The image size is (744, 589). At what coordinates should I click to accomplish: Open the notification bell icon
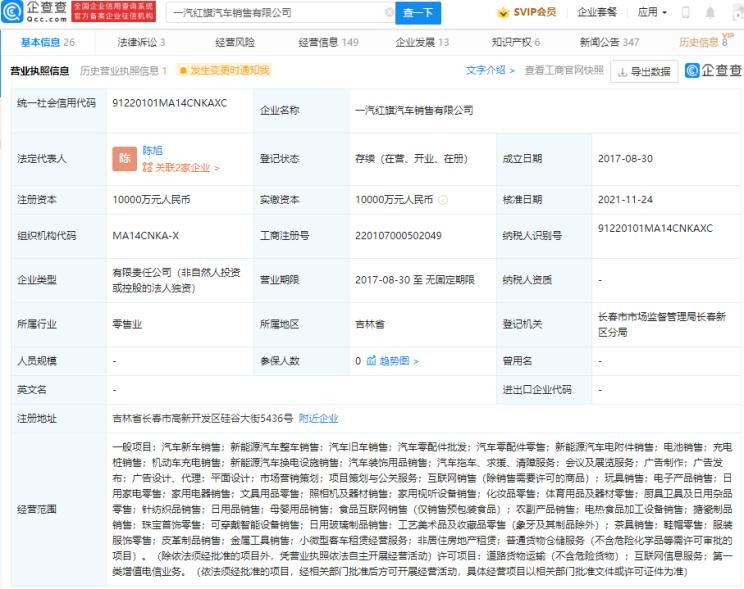712,12
